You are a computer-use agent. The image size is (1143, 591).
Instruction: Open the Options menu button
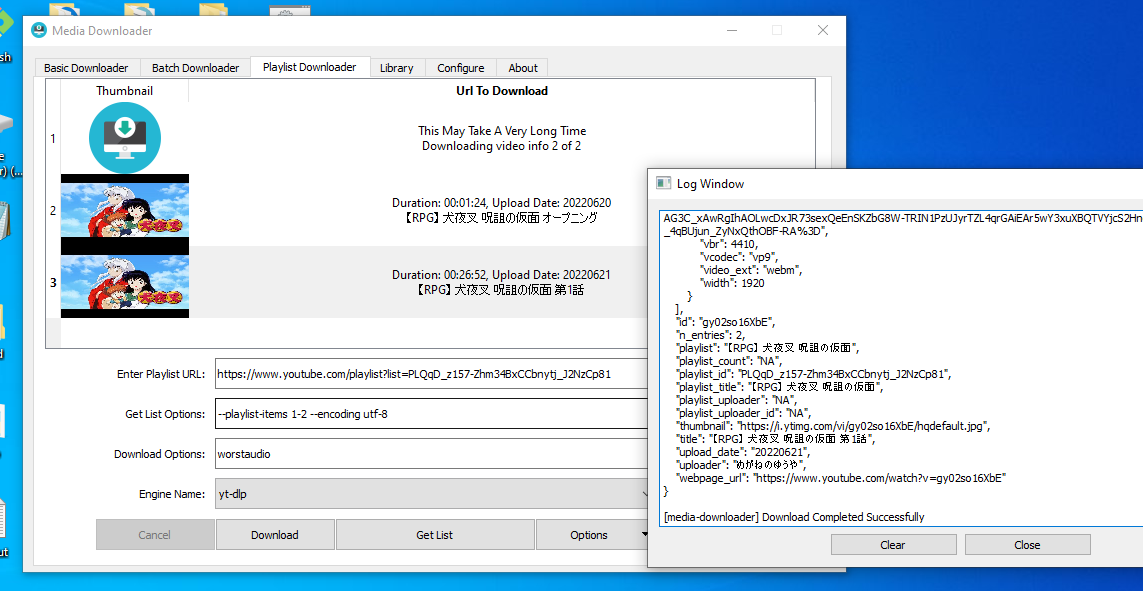point(592,535)
